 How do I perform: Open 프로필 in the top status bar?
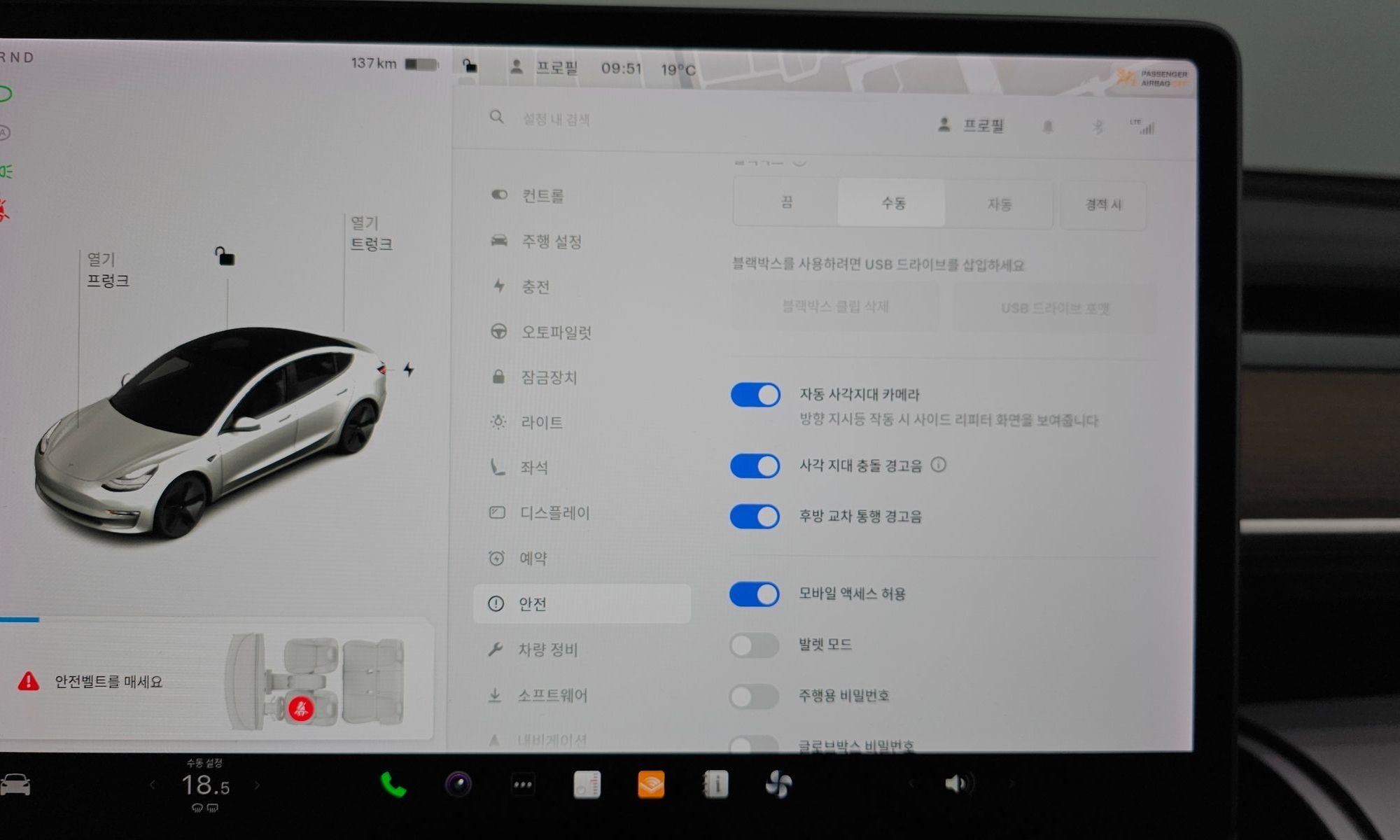[x=544, y=67]
